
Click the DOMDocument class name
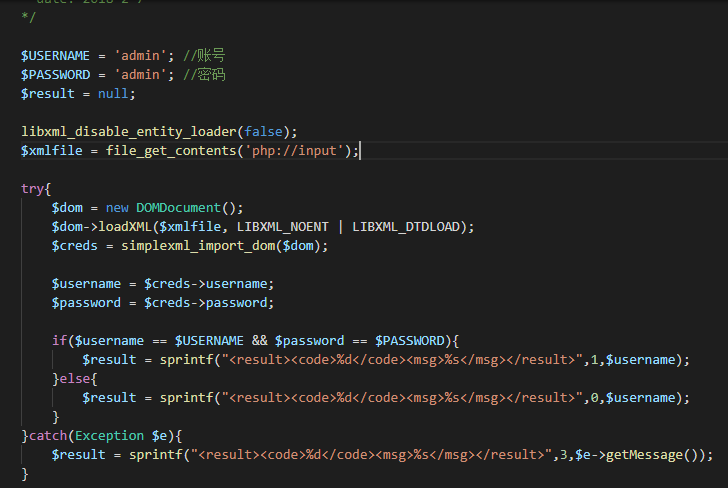pos(178,208)
